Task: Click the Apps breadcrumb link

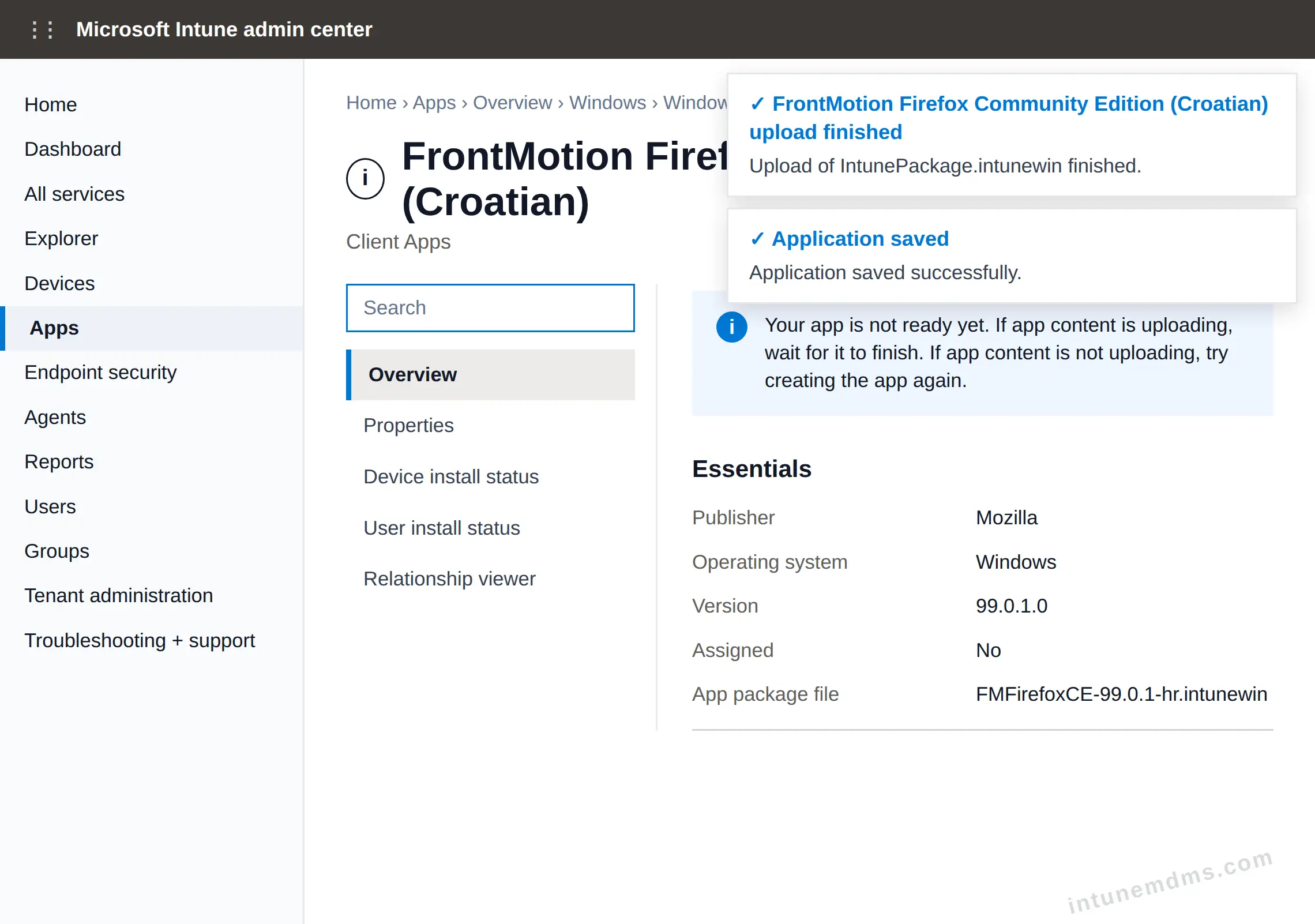Action: pyautogui.click(x=434, y=103)
